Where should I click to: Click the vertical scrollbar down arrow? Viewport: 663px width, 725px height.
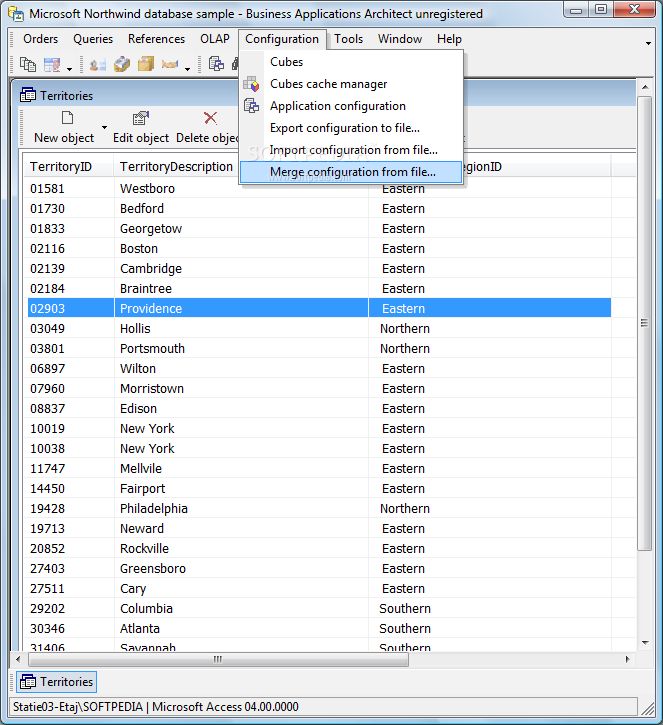(x=645, y=643)
